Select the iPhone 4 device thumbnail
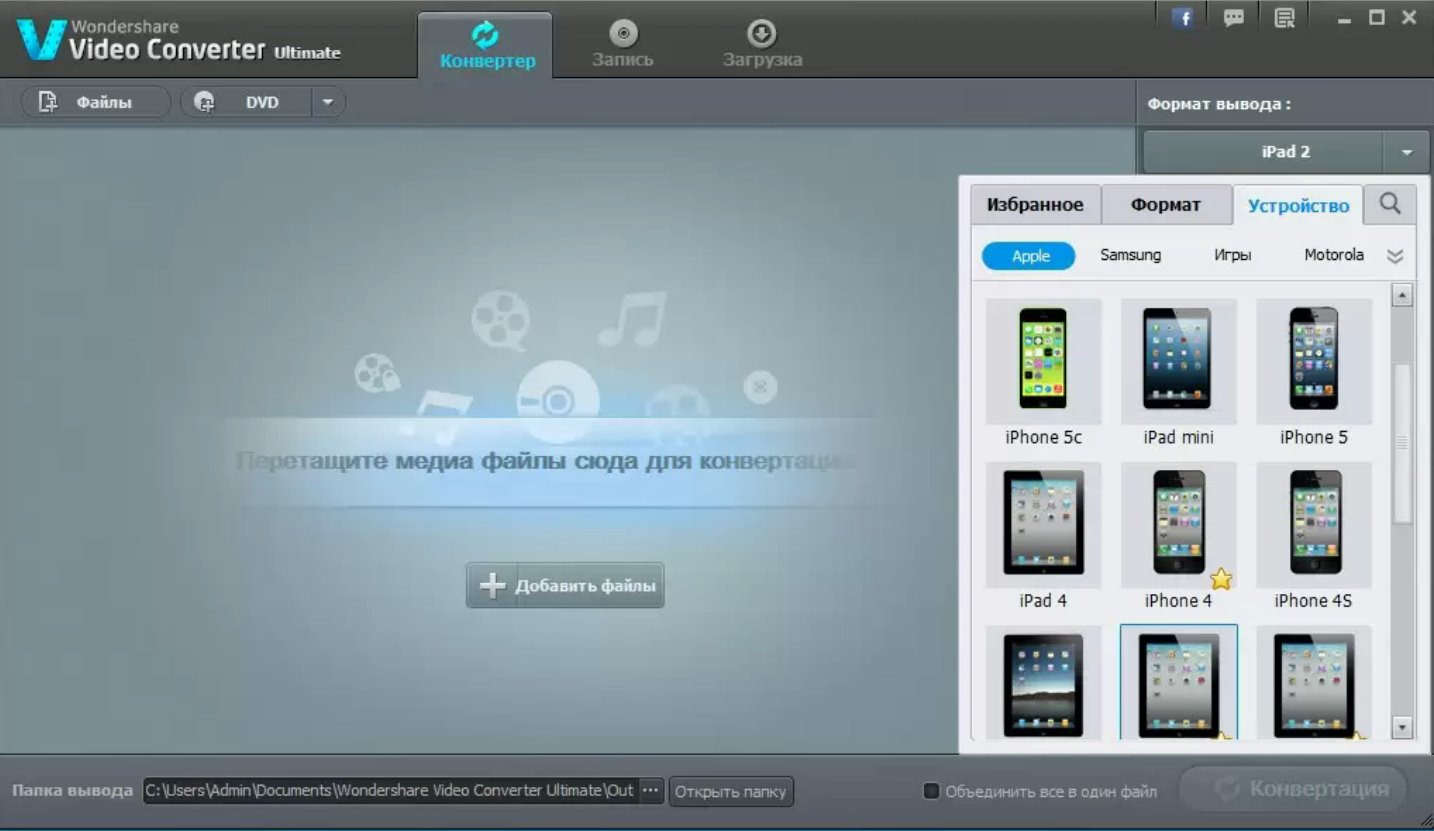Screen dimensions: 1434x831 click(x=1178, y=525)
